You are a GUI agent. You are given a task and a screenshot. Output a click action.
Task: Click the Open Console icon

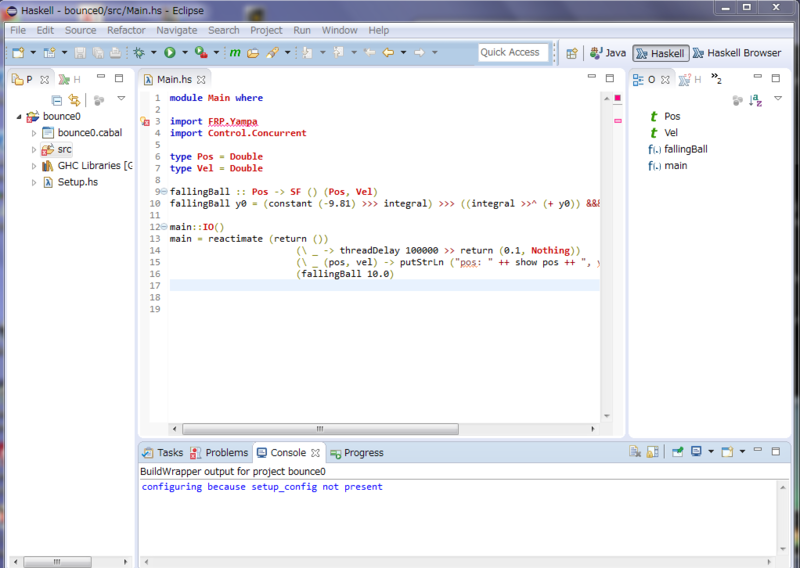point(727,452)
